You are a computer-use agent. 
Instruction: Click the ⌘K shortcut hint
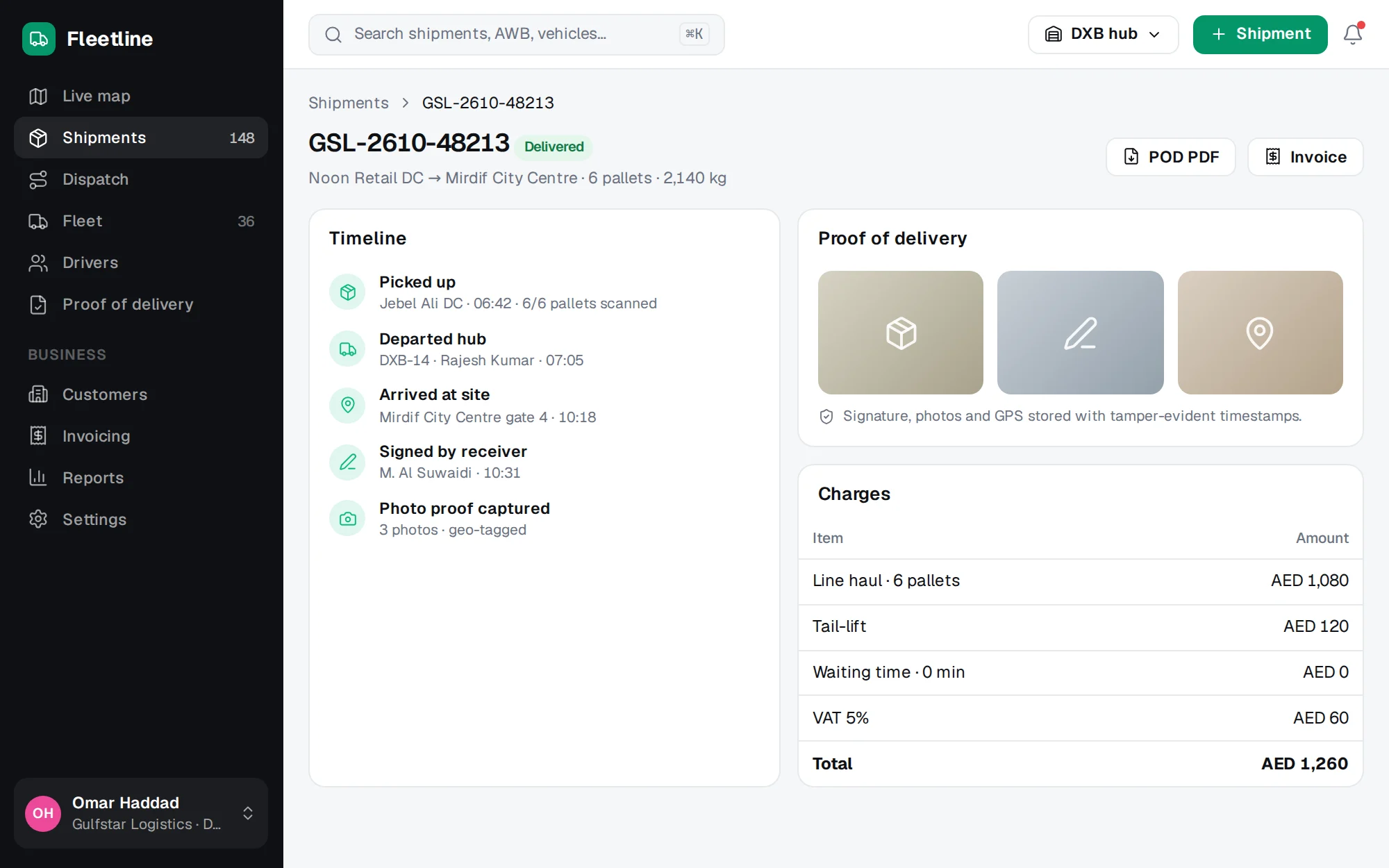[x=694, y=34]
